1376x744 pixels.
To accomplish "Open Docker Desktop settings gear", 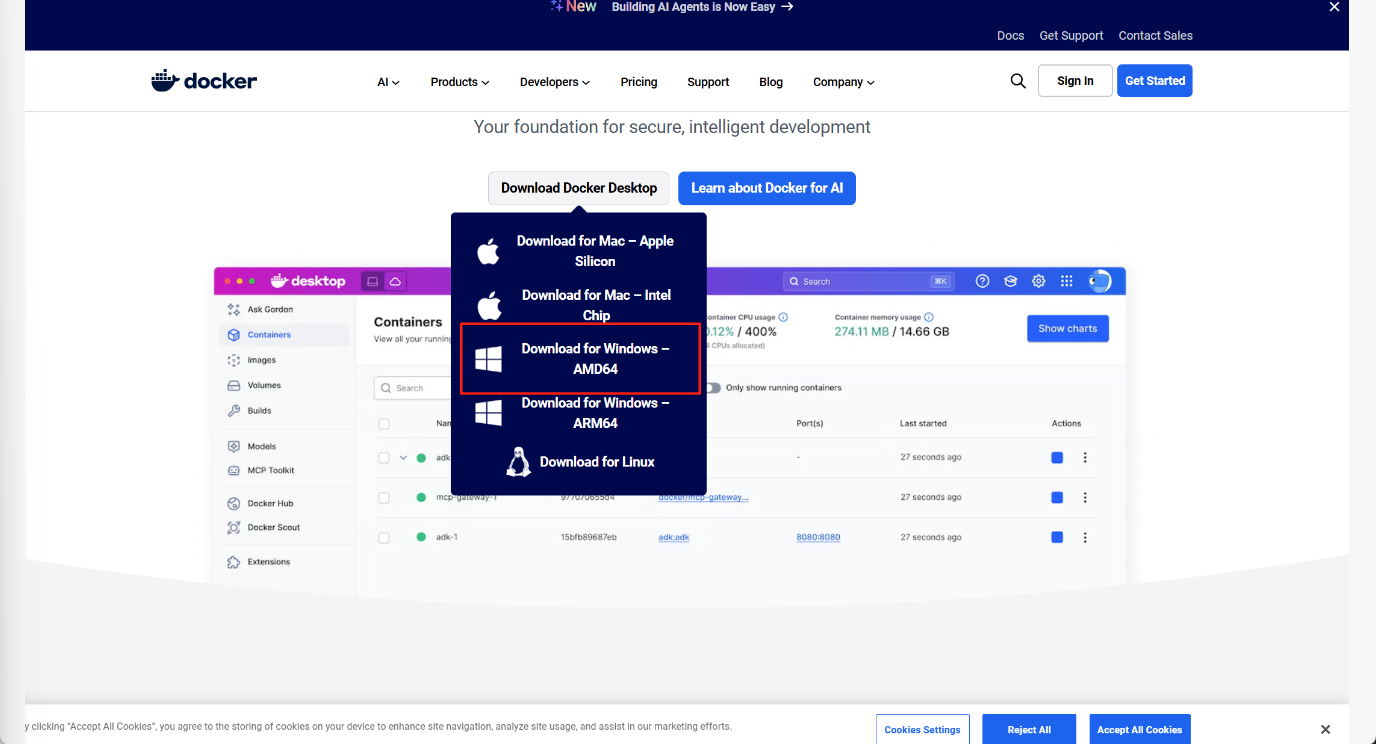I will [x=1039, y=281].
